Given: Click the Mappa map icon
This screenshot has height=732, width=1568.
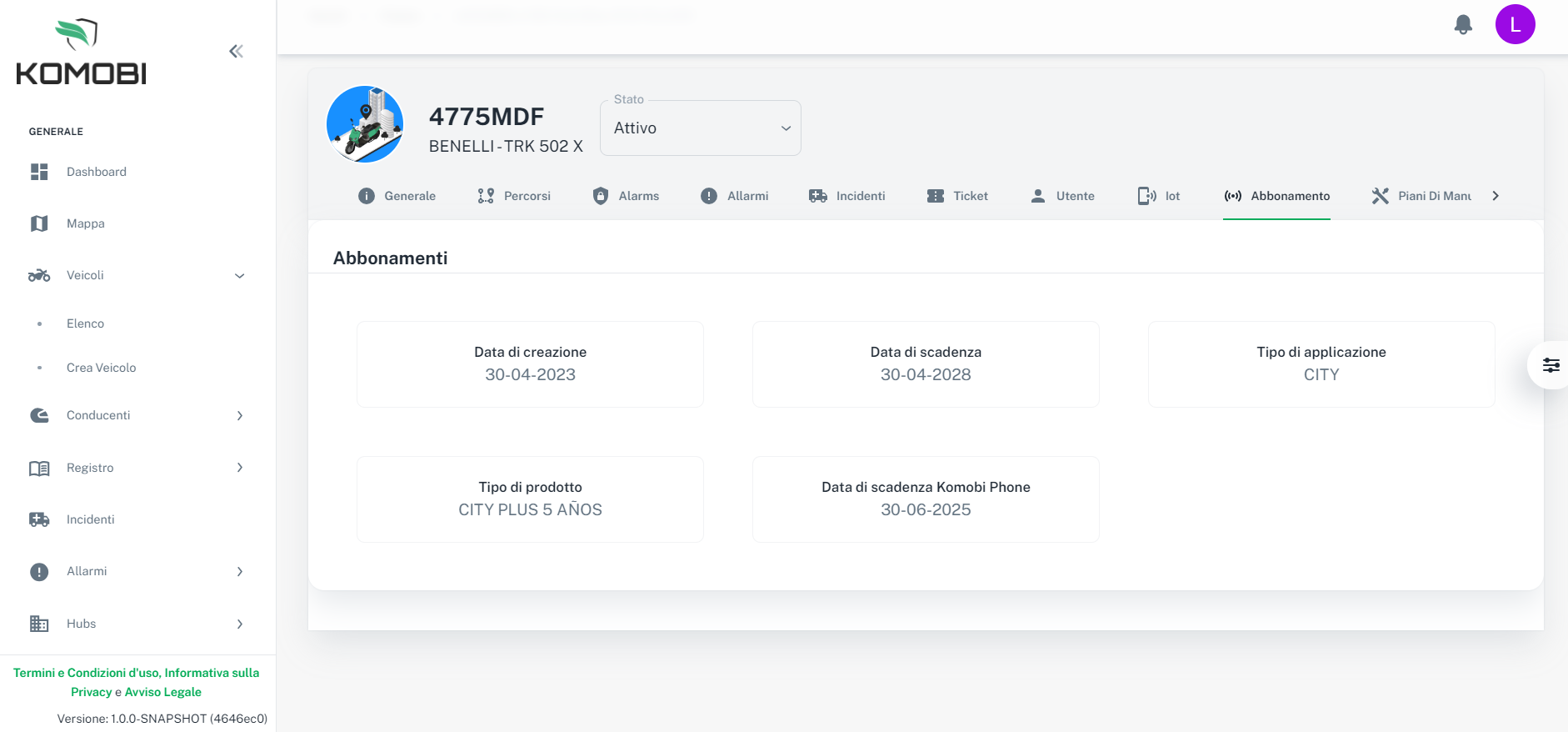Looking at the screenshot, I should pyautogui.click(x=39, y=223).
